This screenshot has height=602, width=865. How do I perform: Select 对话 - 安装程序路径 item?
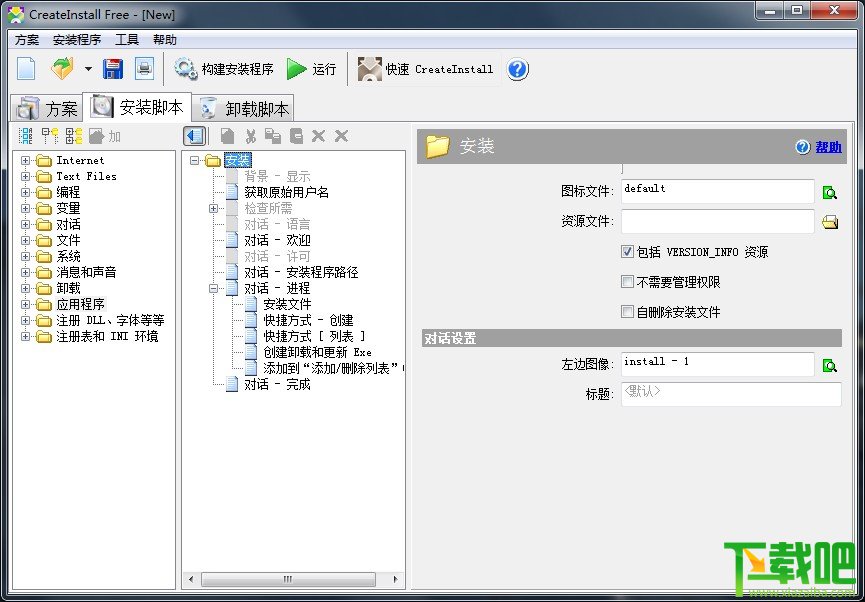301,273
